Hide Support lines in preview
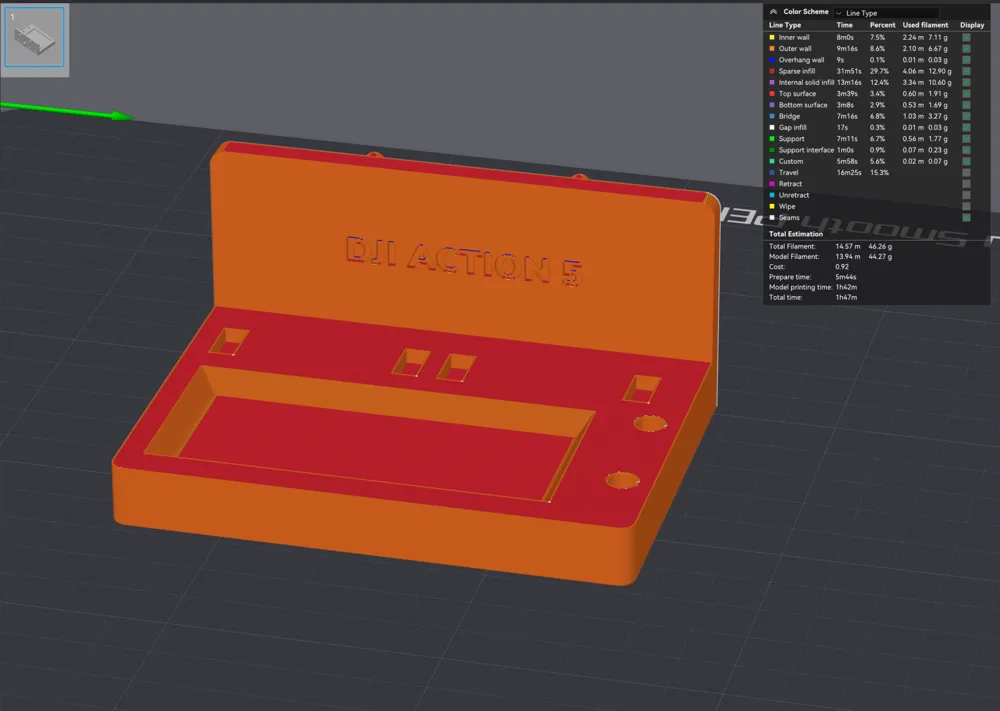 pos(966,139)
